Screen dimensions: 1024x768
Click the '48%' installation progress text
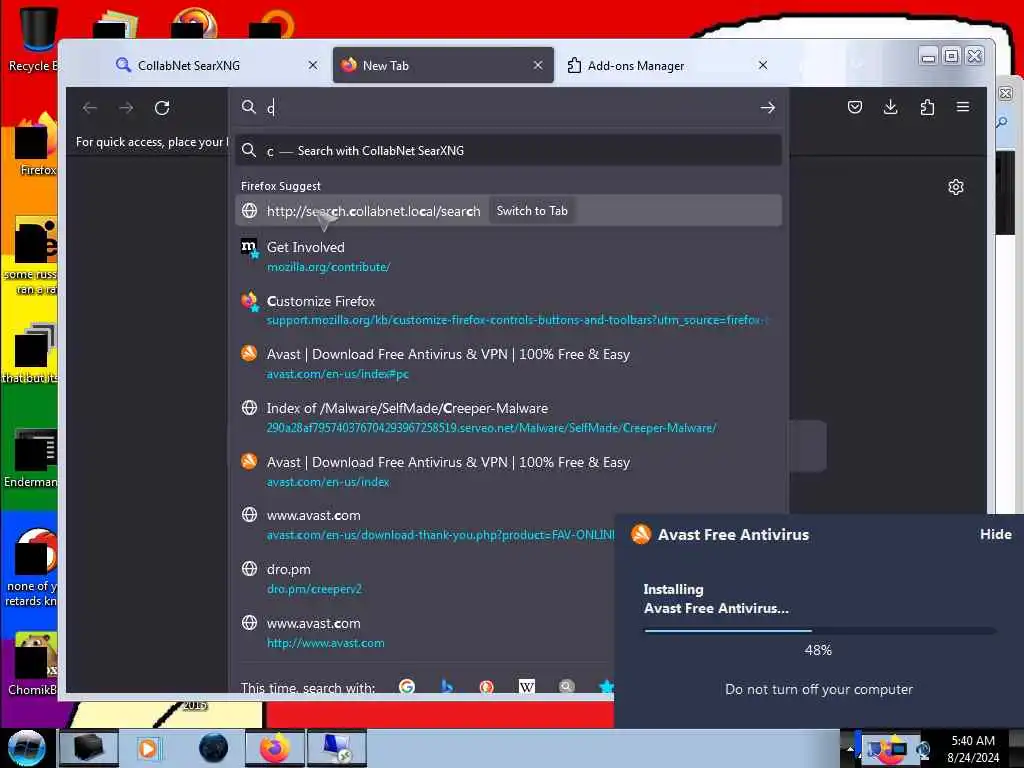coord(818,650)
